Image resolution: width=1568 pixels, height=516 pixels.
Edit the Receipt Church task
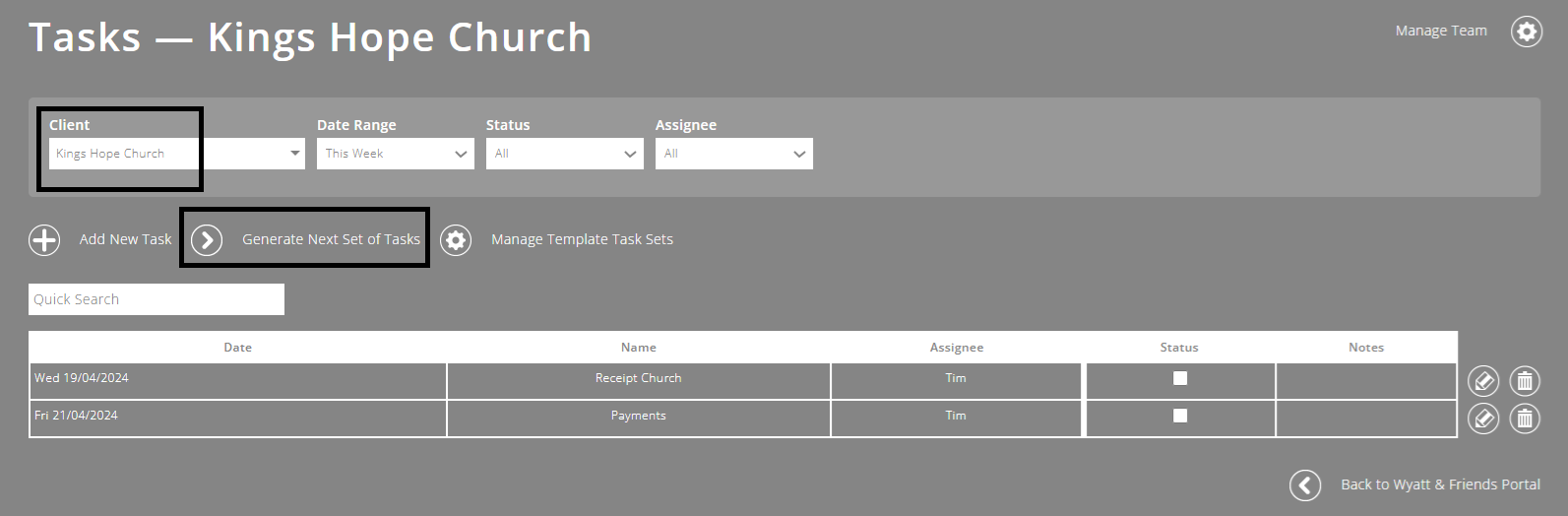pyautogui.click(x=1483, y=380)
